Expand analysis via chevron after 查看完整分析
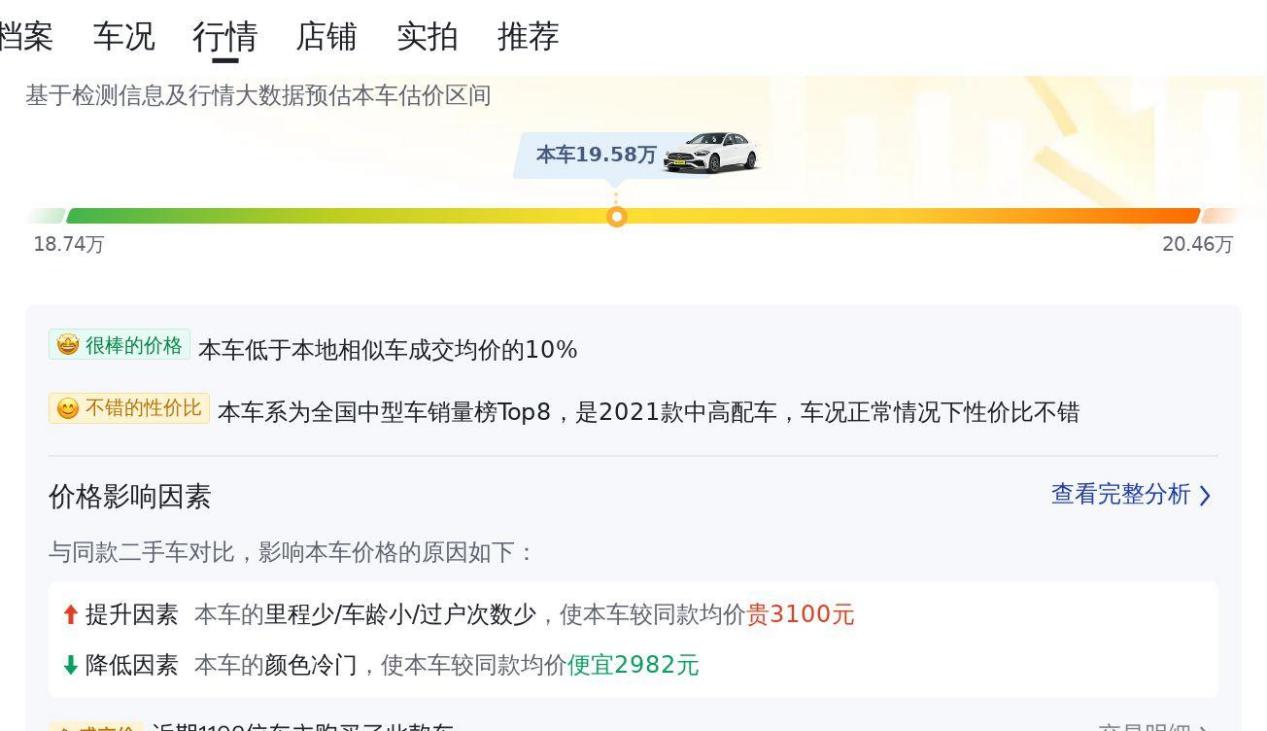The height and width of the screenshot is (731, 1267). click(x=1205, y=495)
